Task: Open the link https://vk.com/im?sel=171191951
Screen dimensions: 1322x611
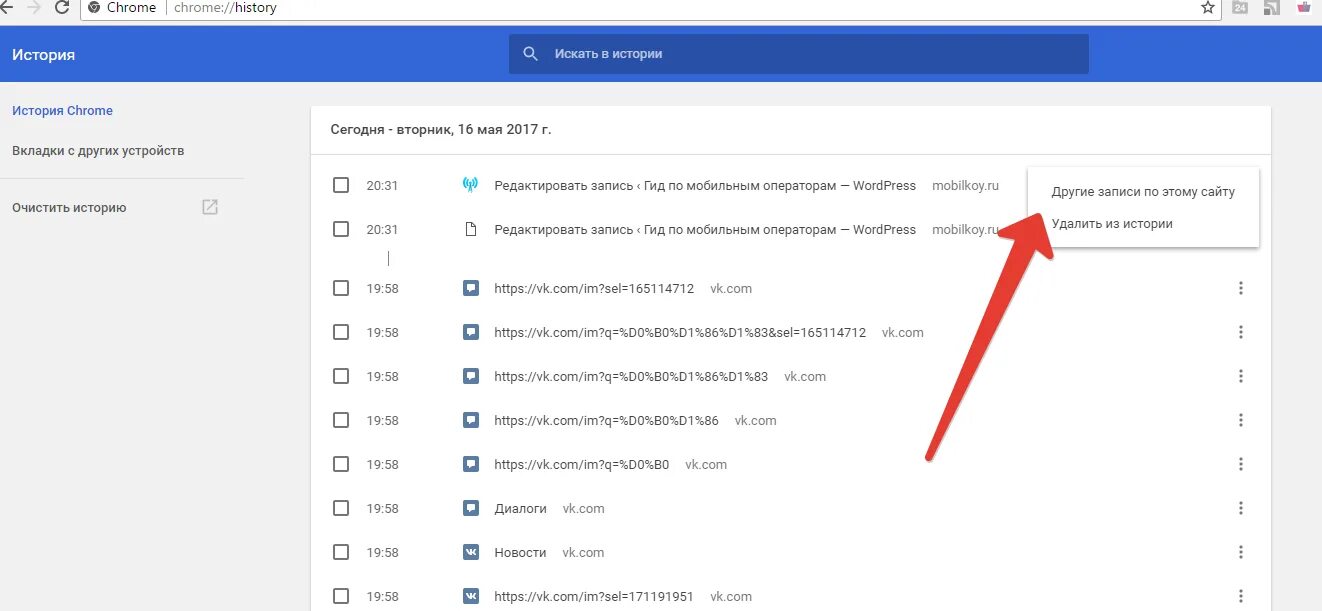Action: tap(594, 596)
